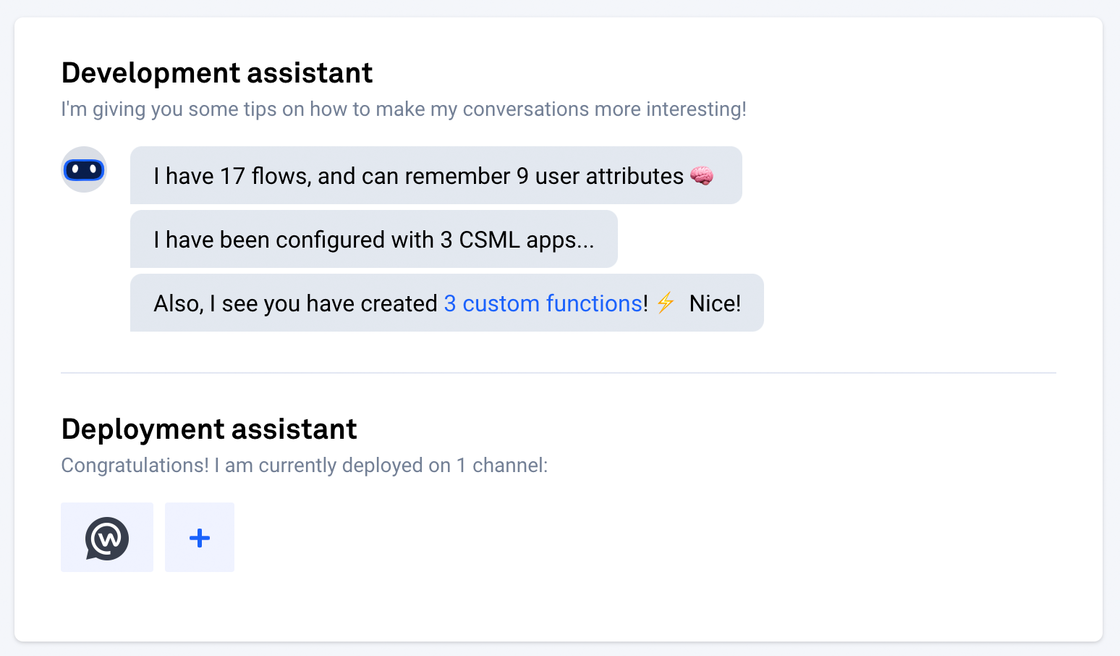1120x656 pixels.
Task: Click the brain emoji in first message
Action: click(x=703, y=176)
